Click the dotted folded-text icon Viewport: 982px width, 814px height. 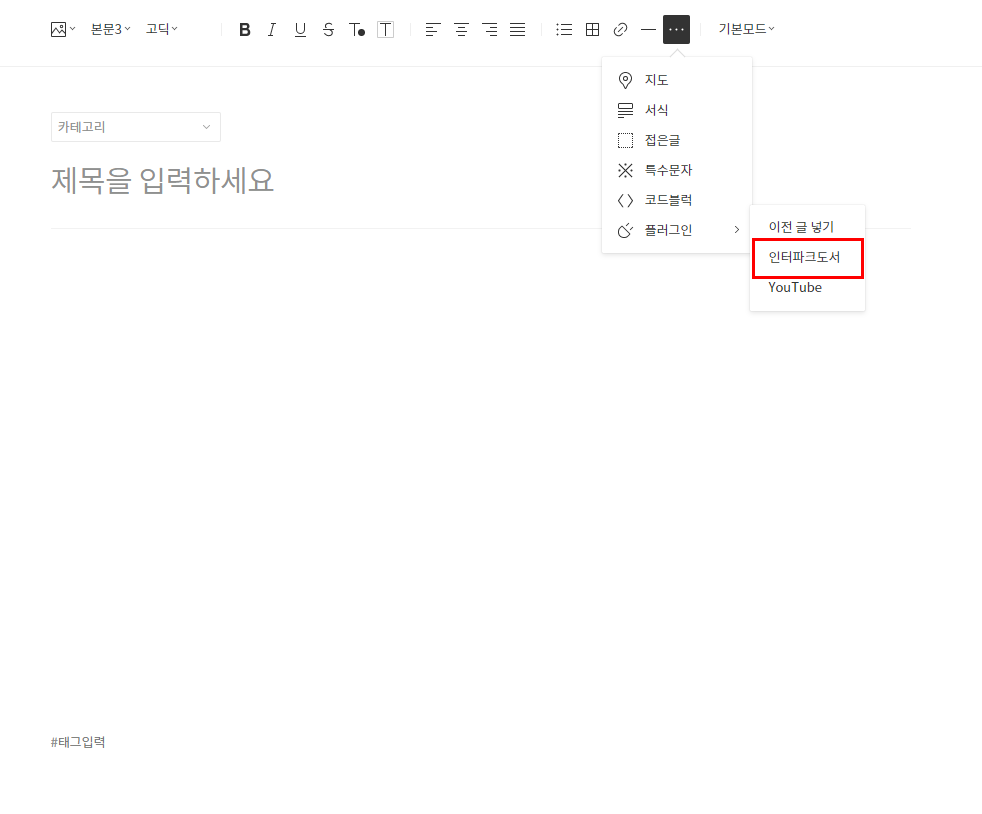[x=625, y=140]
